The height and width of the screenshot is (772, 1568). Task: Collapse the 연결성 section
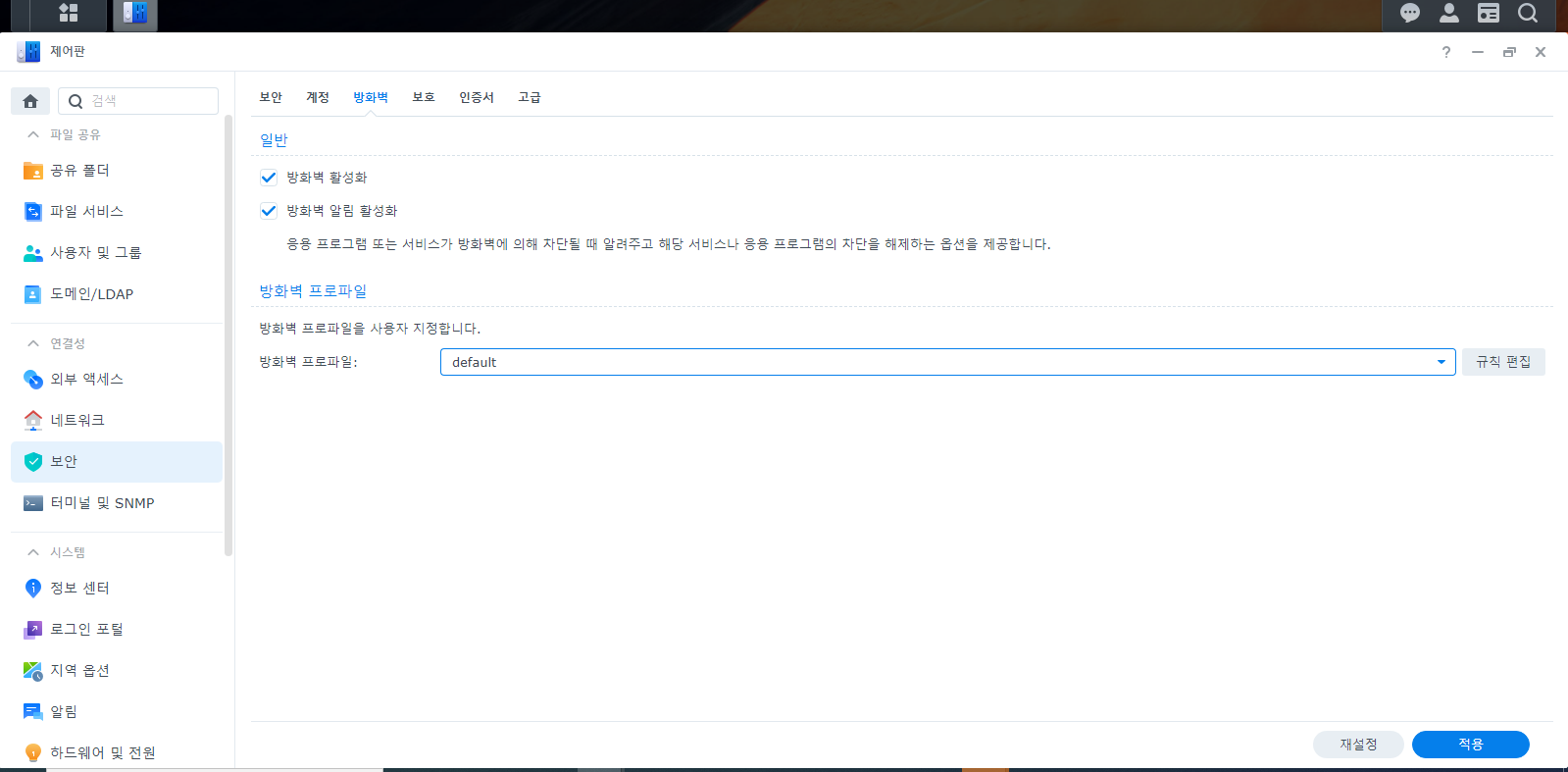33,343
